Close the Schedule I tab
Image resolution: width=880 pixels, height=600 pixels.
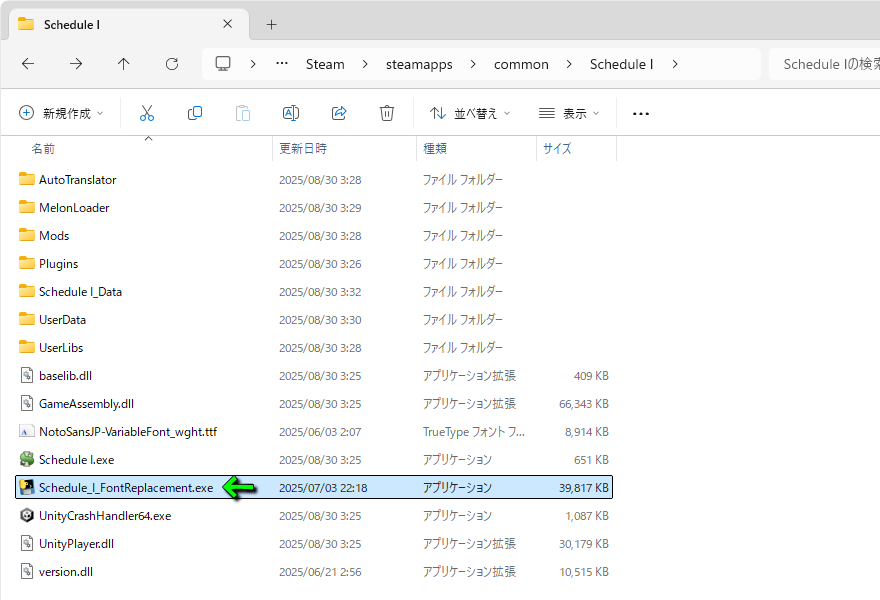click(227, 24)
